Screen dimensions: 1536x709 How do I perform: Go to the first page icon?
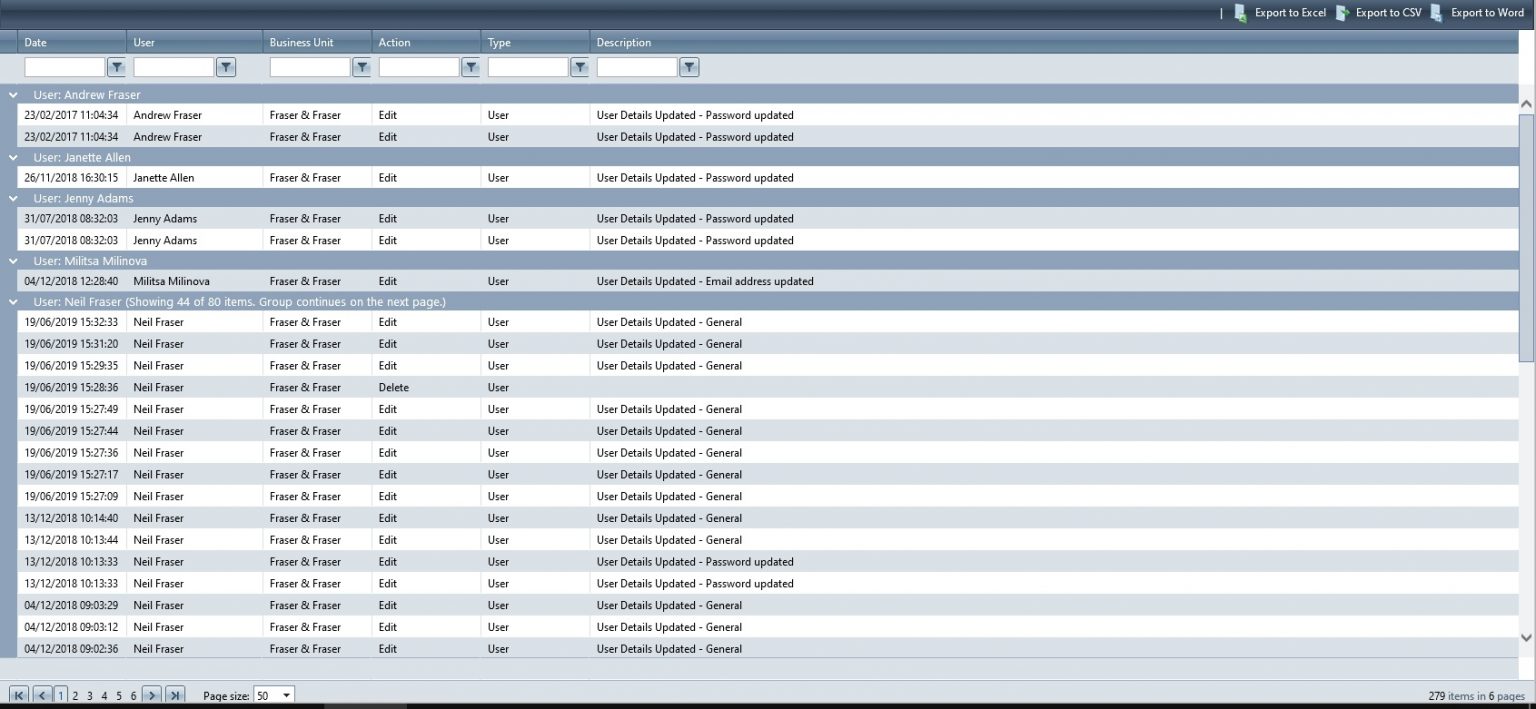pos(18,695)
